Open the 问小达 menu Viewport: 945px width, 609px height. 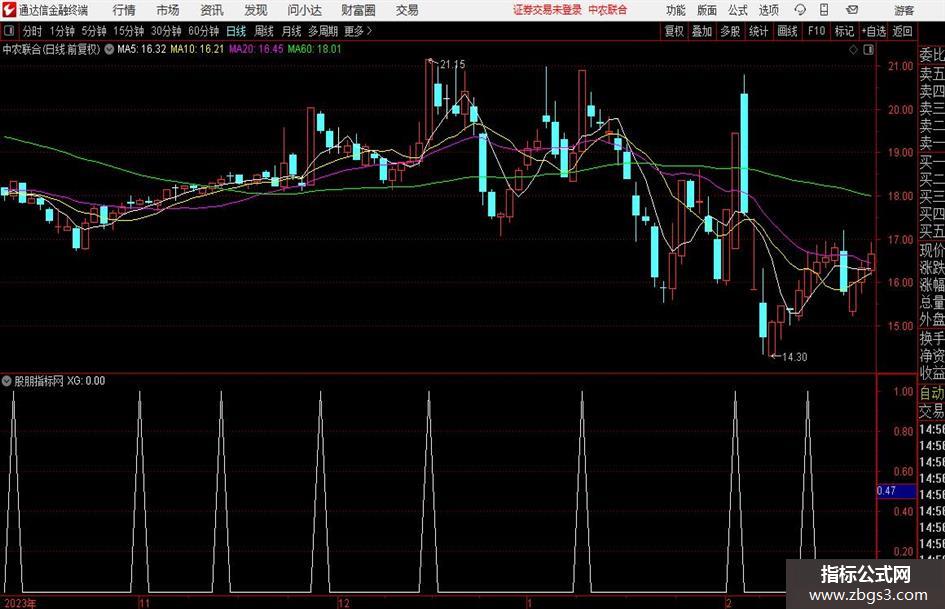(x=304, y=10)
